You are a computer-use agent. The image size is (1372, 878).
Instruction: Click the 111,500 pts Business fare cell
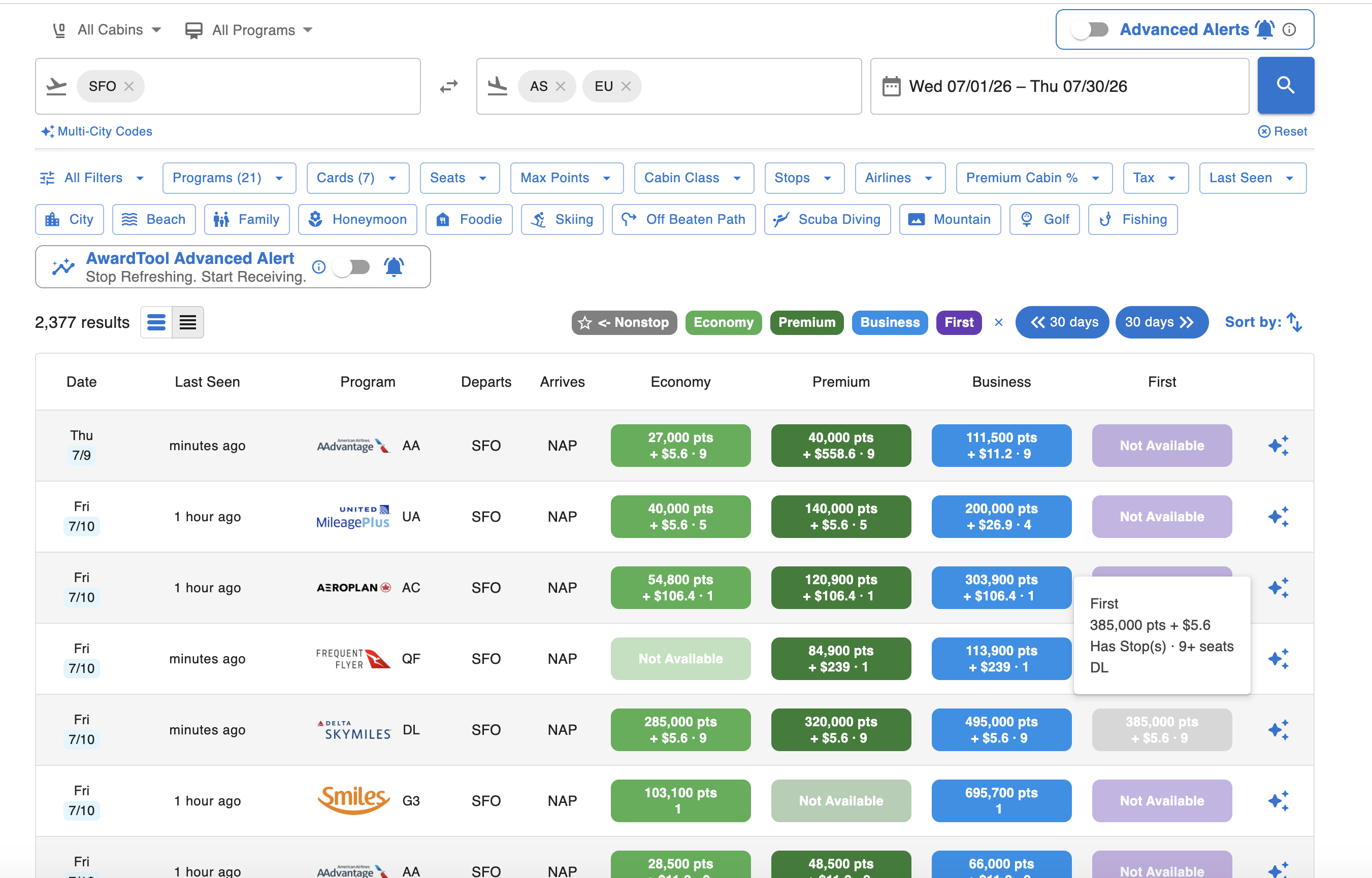point(1001,446)
